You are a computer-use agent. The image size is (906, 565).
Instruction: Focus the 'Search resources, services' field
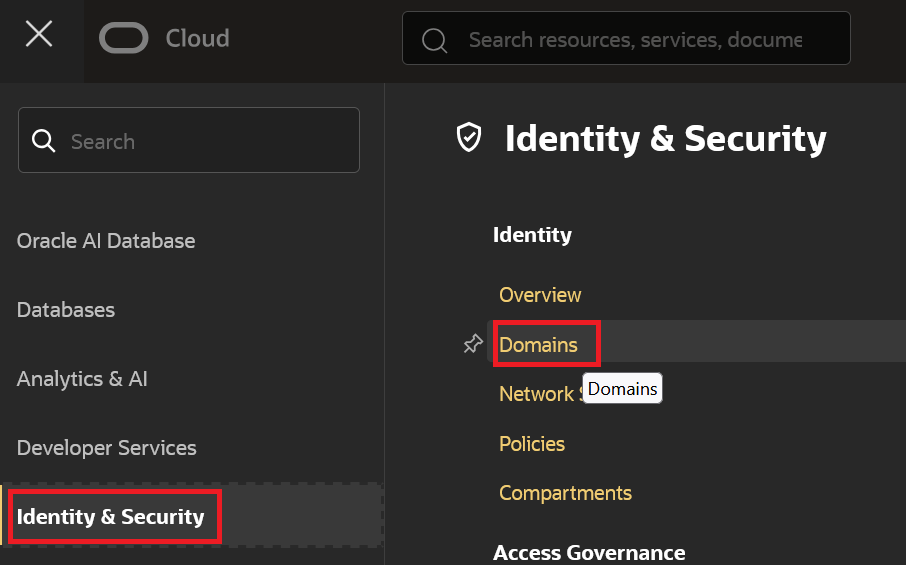click(635, 40)
